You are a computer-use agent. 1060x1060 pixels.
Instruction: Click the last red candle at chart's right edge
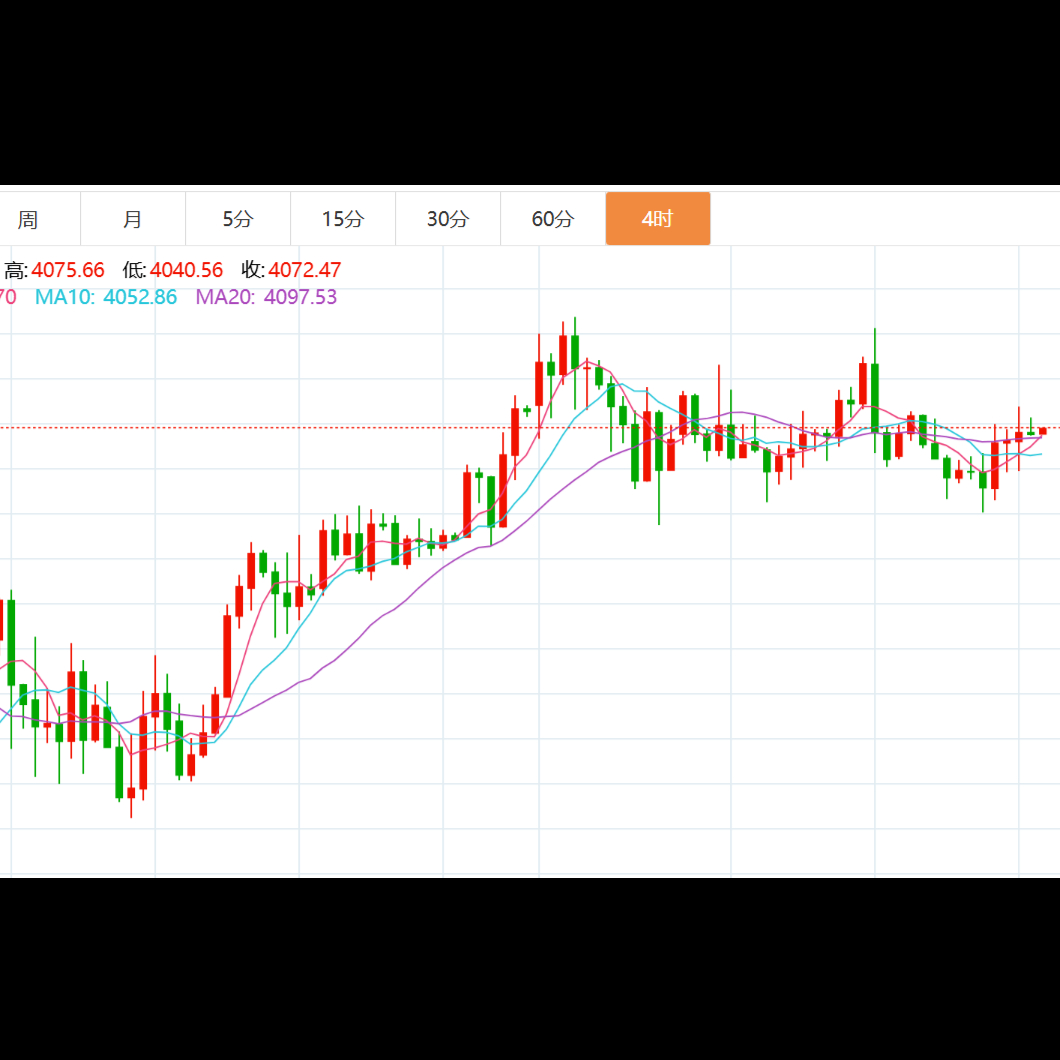(1042, 431)
